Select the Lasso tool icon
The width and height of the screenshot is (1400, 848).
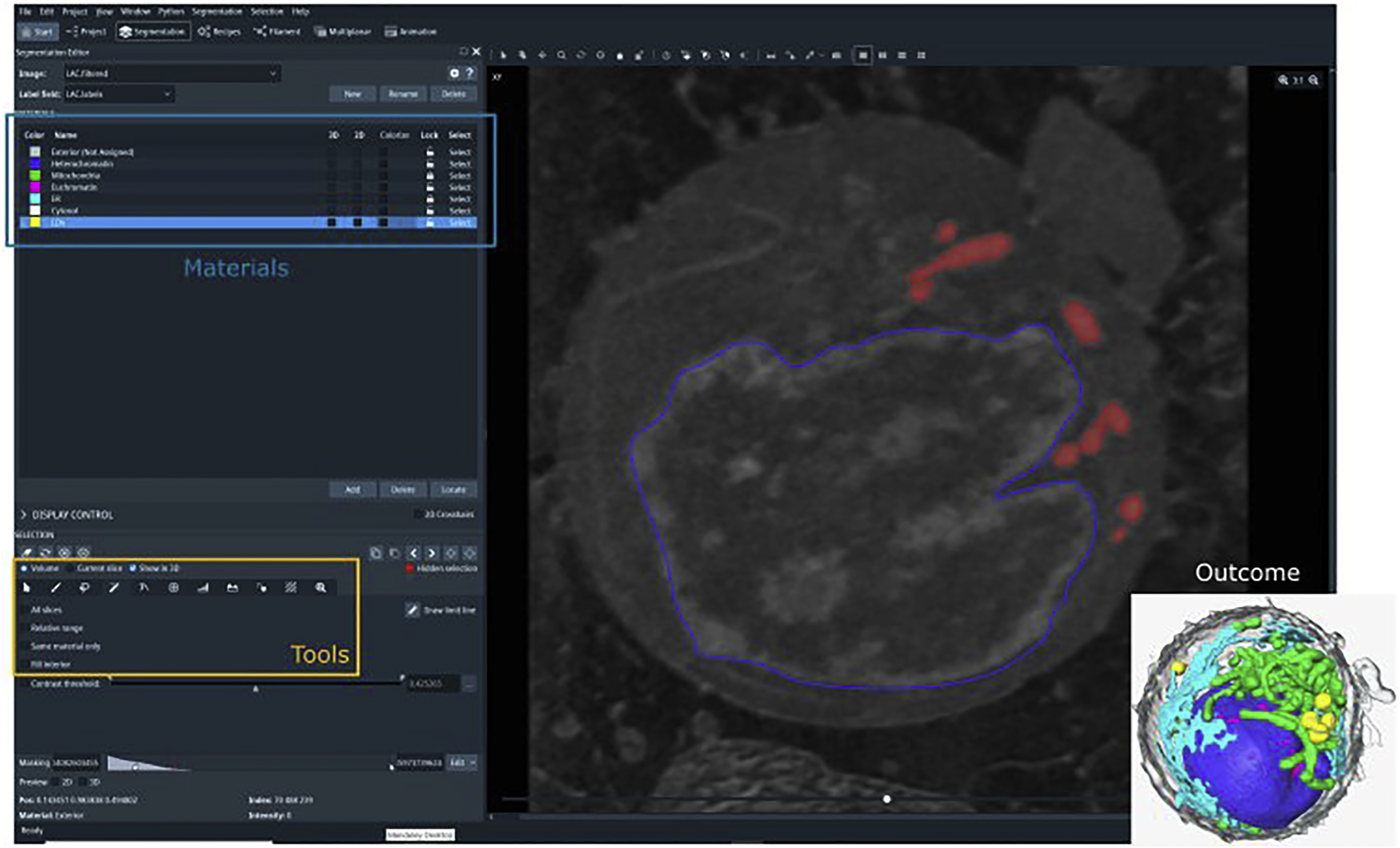pos(84,587)
